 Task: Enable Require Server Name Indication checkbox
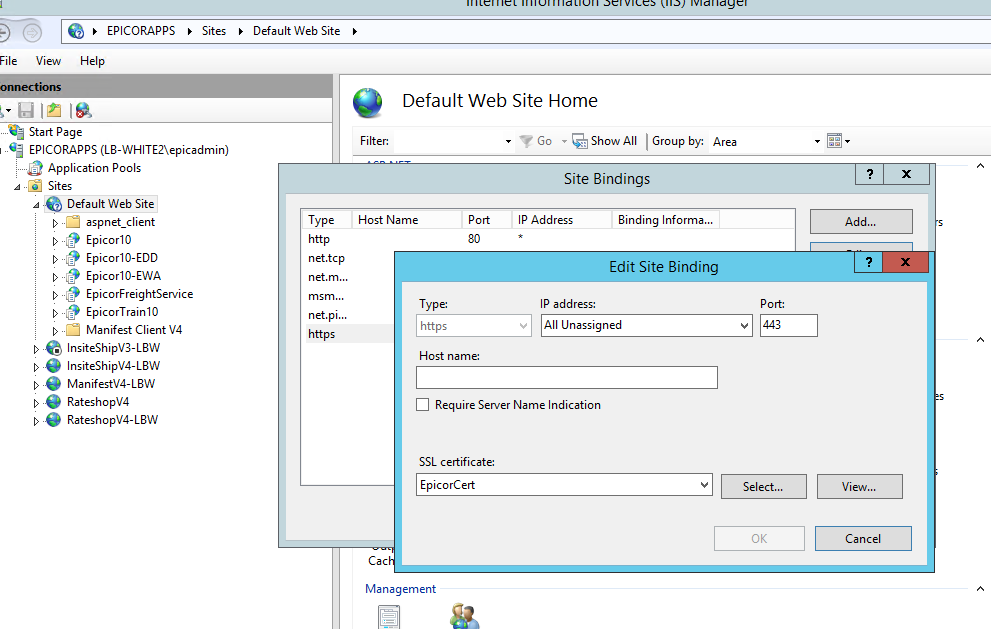pyautogui.click(x=424, y=405)
